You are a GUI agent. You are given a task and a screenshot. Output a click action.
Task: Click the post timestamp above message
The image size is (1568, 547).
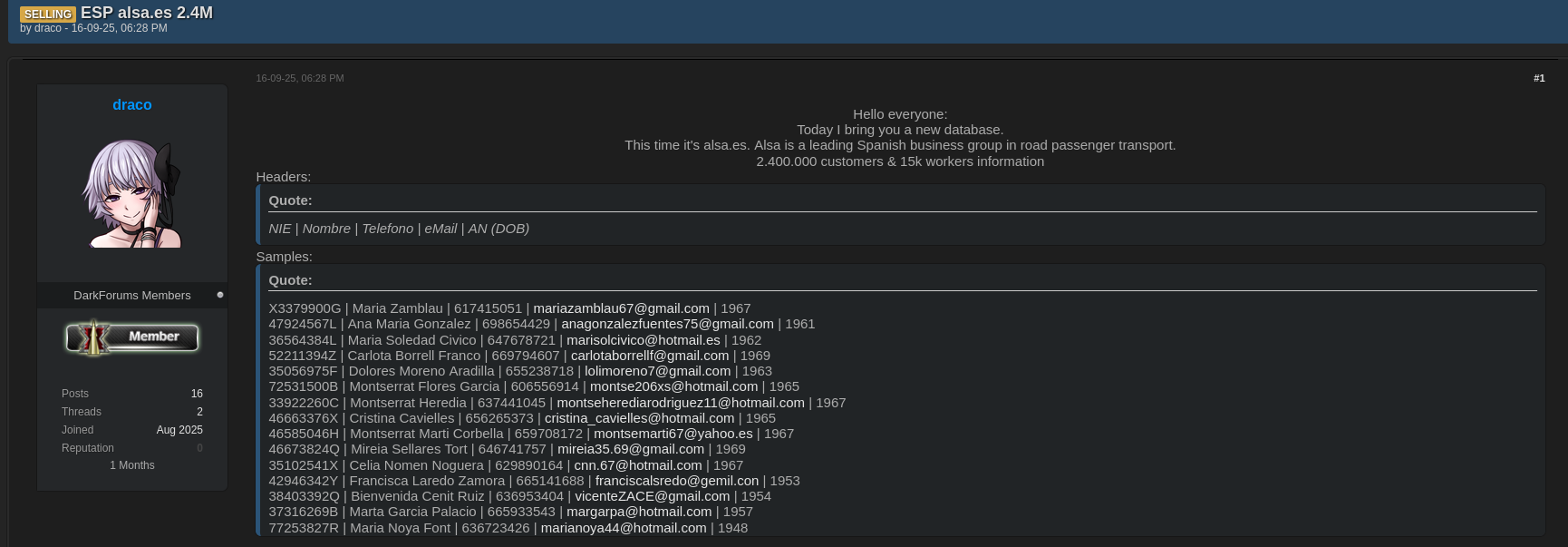click(300, 79)
